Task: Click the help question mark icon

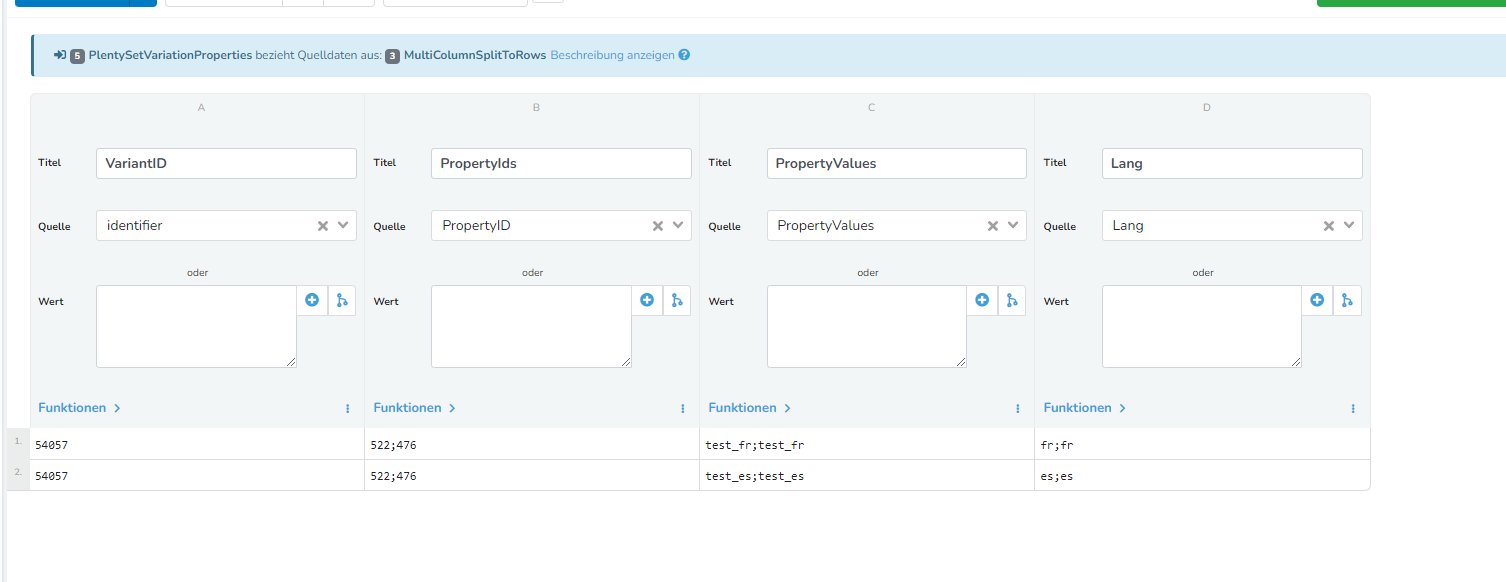Action: (684, 55)
